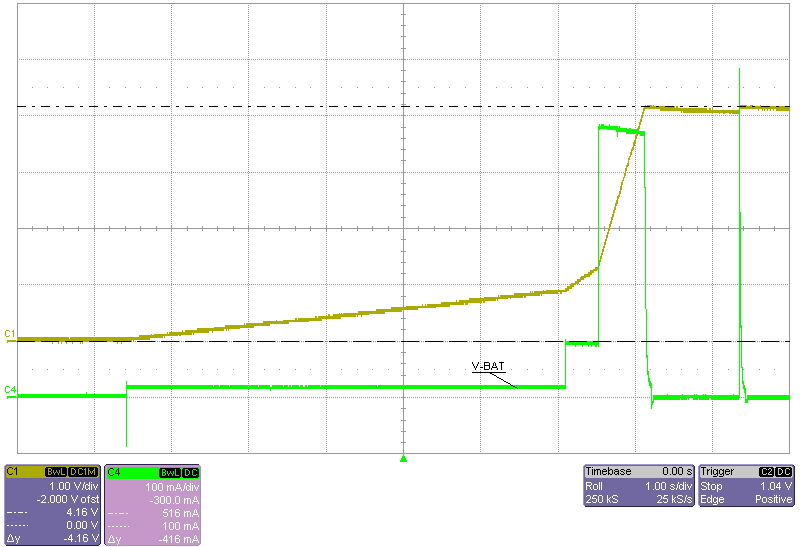Select the V-BAT waveform annotation label
This screenshot has width=800, height=547.
(x=488, y=366)
